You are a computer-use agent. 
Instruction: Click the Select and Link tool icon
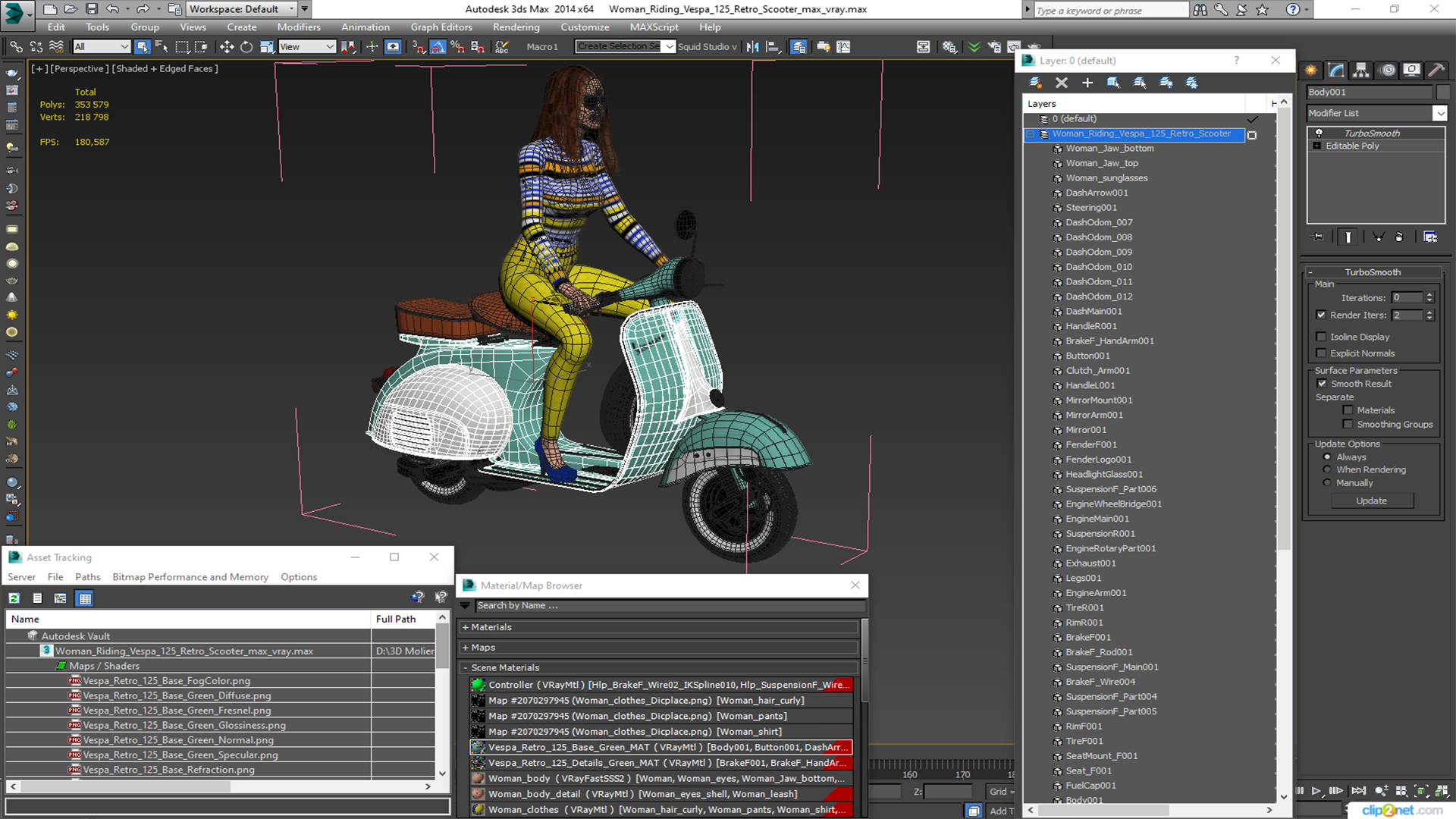tap(15, 47)
